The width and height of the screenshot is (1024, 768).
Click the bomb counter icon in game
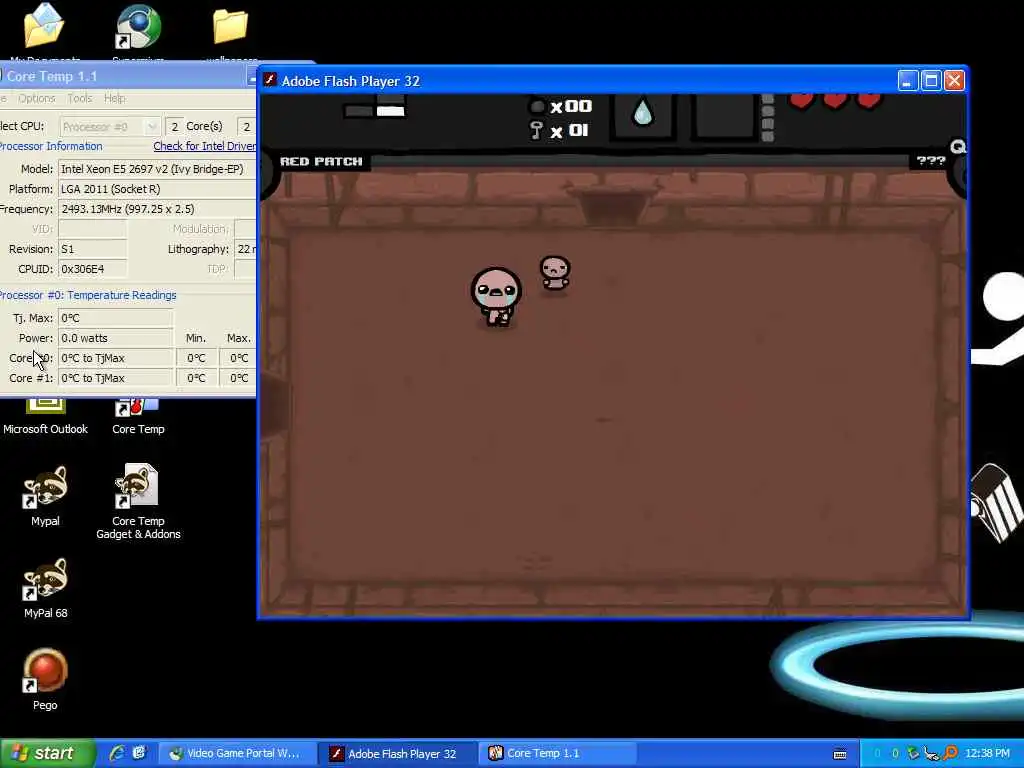tap(537, 106)
